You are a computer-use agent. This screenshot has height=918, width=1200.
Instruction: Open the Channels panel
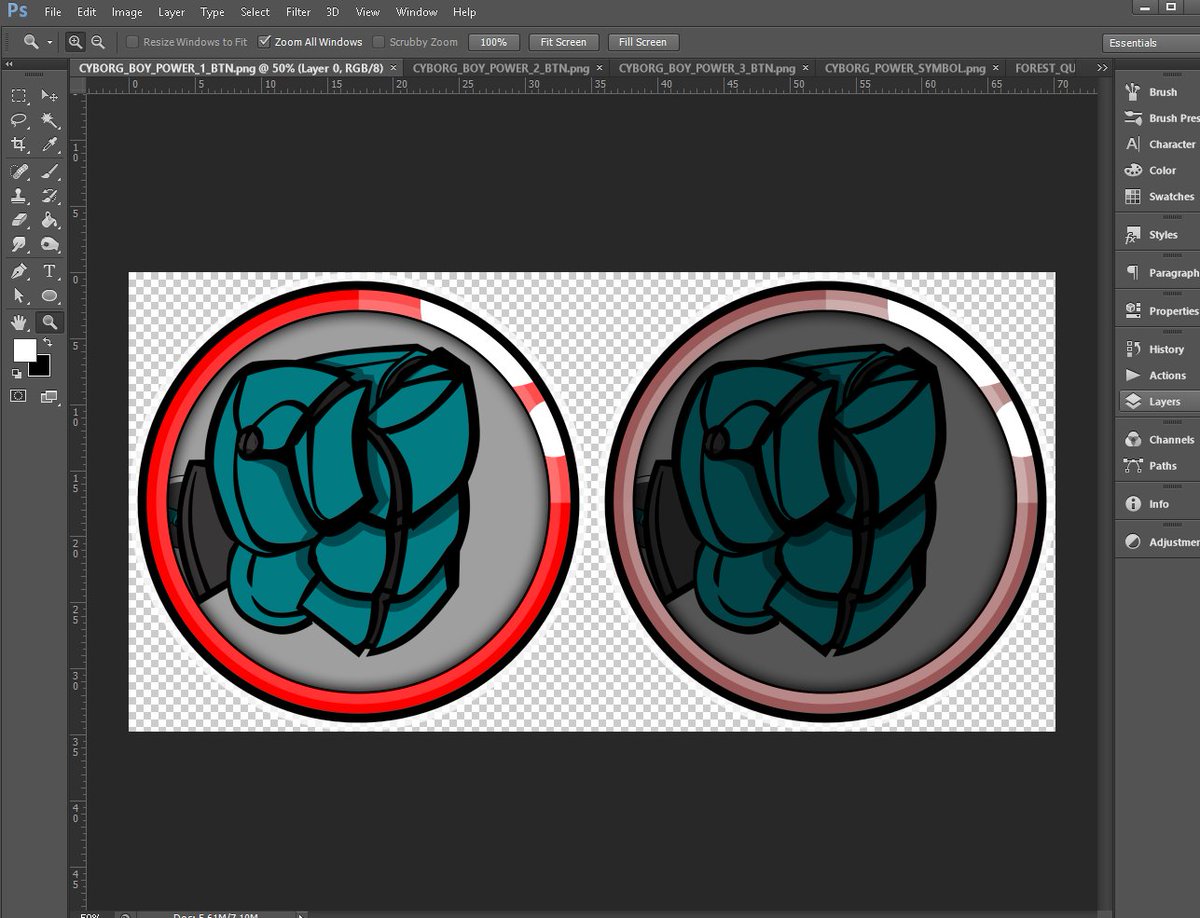pos(1158,439)
